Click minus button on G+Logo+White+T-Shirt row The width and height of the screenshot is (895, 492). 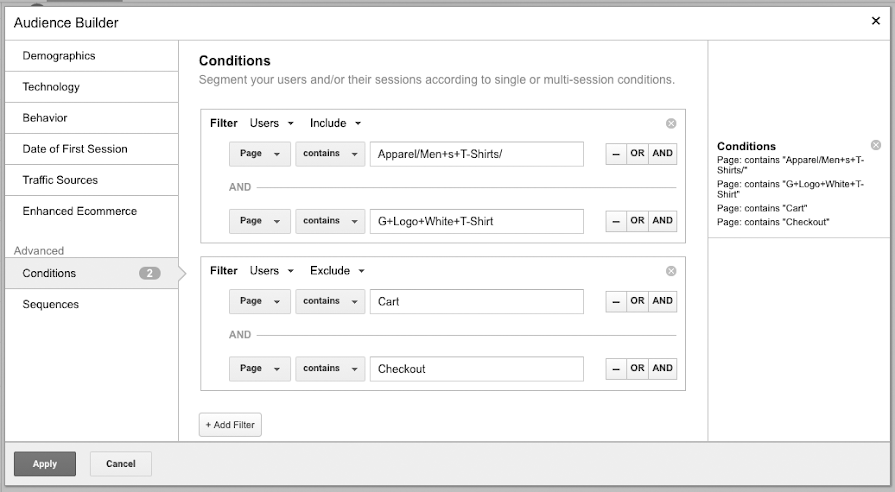tap(616, 221)
